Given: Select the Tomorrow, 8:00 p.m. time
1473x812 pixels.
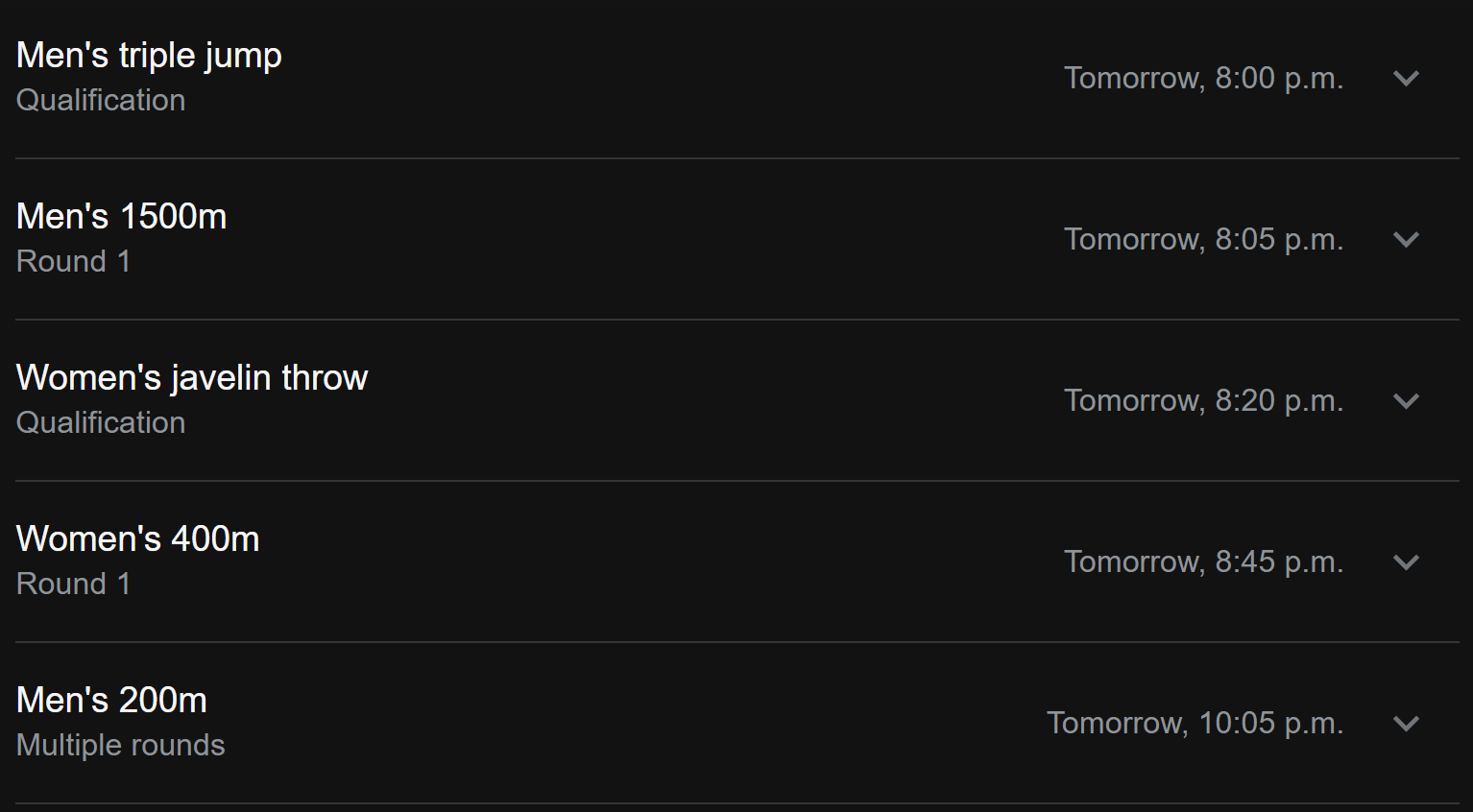Looking at the screenshot, I should click(x=1203, y=78).
